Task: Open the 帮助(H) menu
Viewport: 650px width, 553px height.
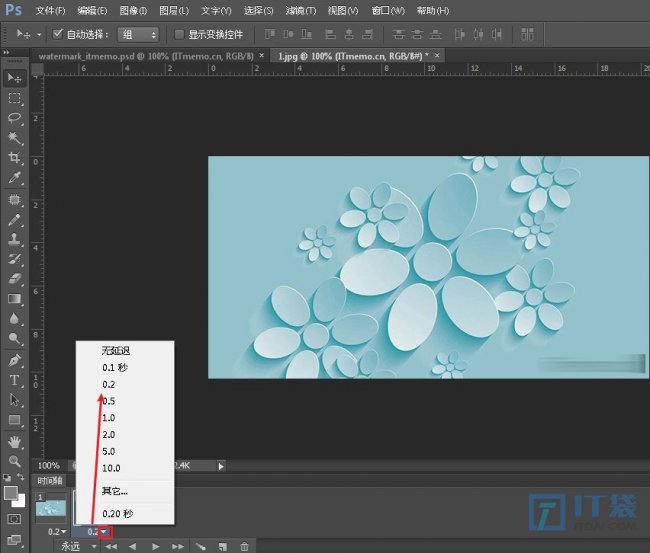Action: [x=433, y=10]
